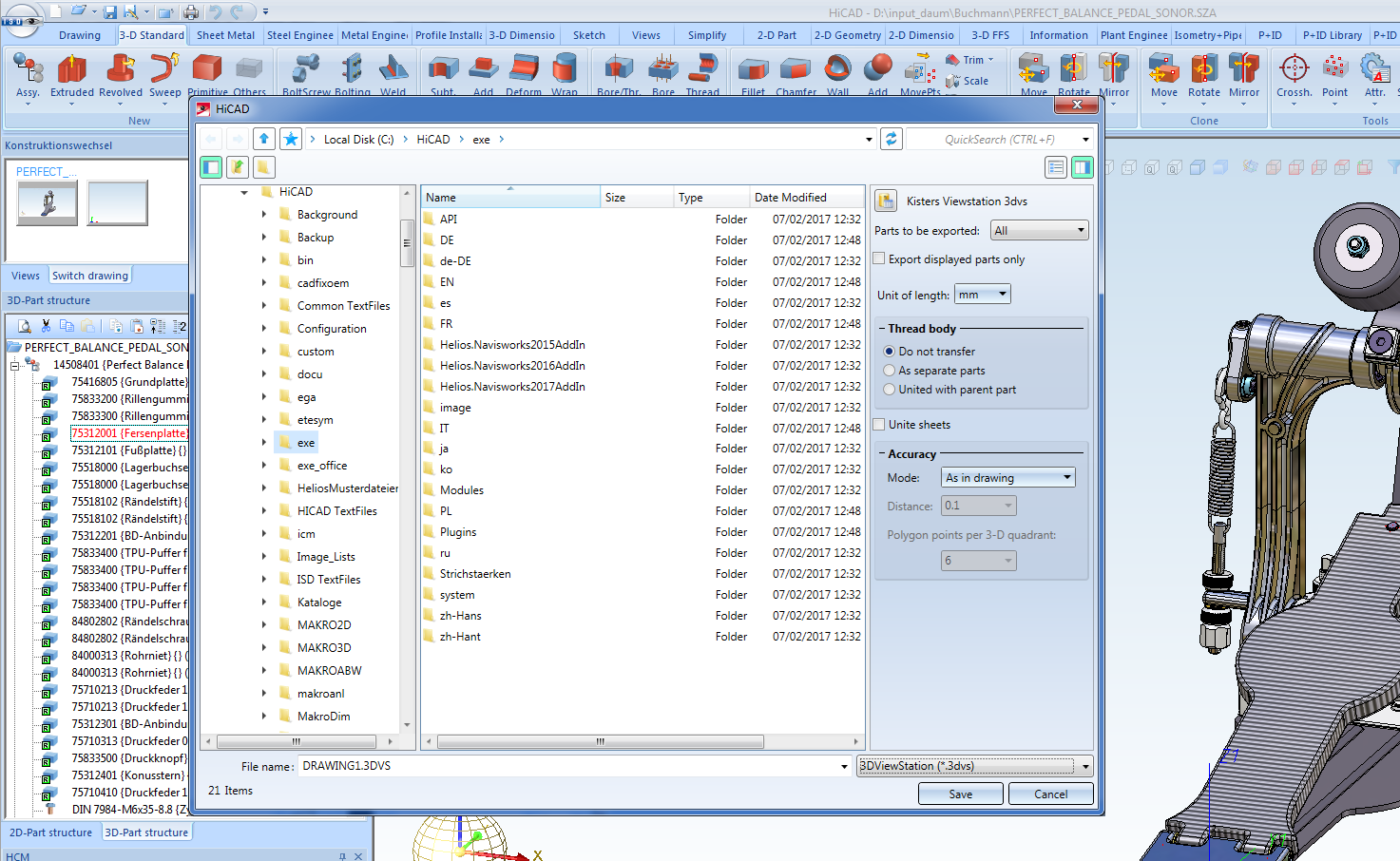
Task: Click the Save button
Action: (x=960, y=794)
